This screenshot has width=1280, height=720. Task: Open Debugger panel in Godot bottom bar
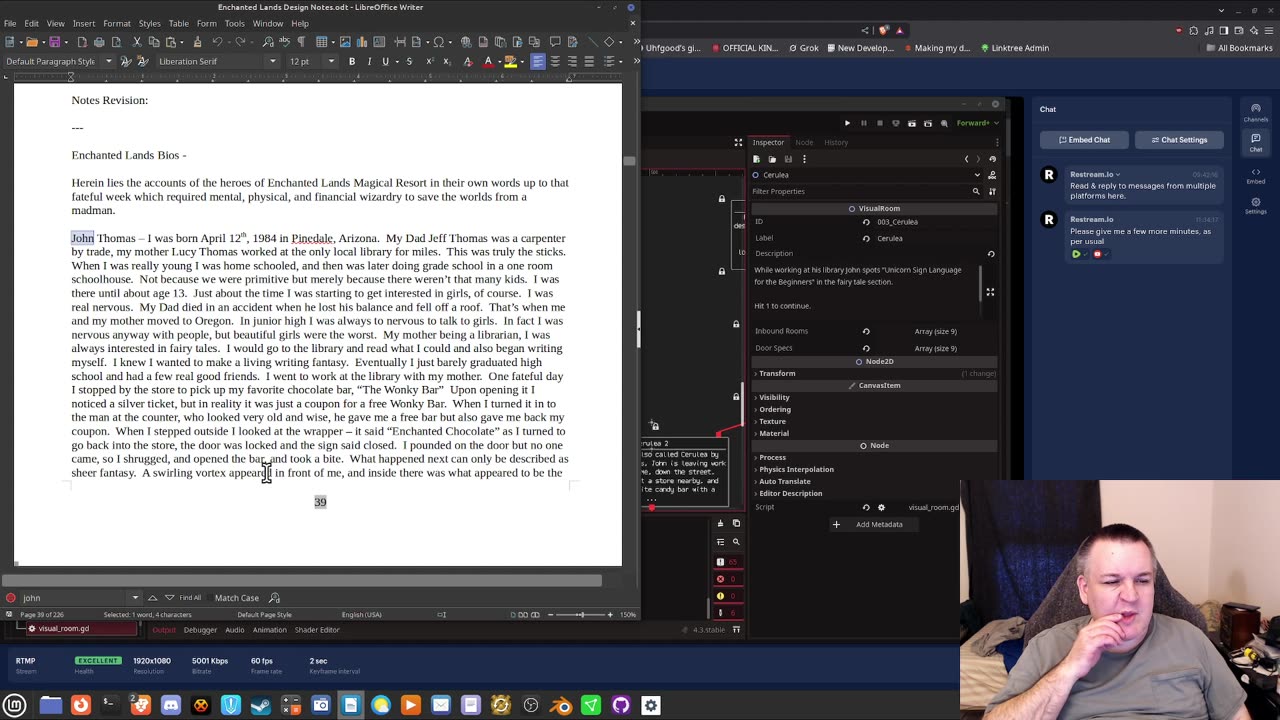pos(200,630)
